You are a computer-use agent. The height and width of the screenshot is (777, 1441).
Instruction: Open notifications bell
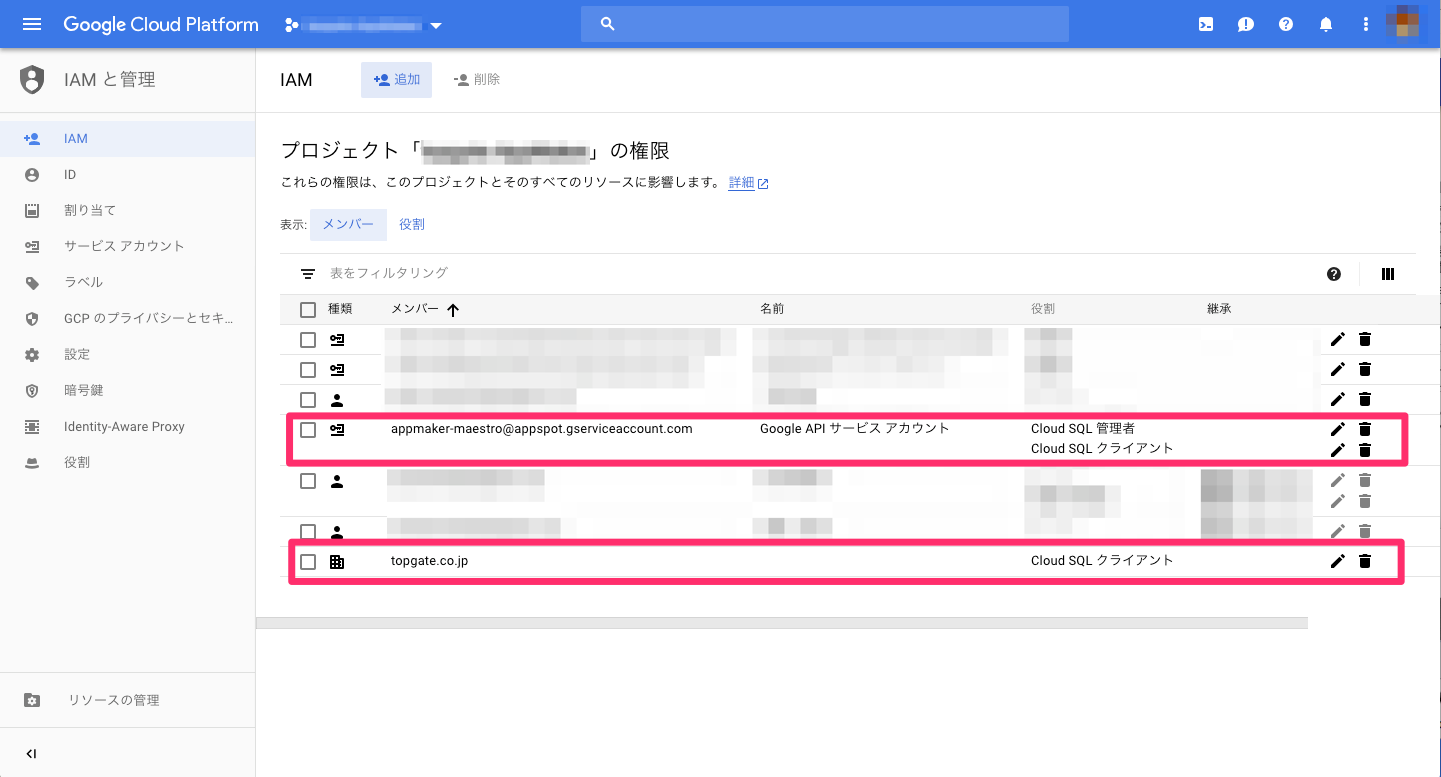(x=1326, y=24)
